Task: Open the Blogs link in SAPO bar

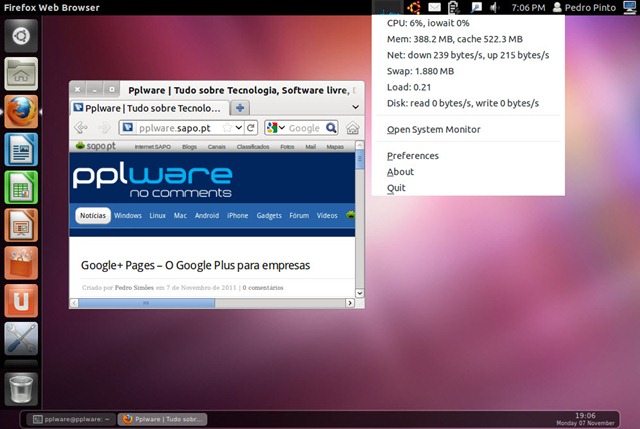Action: (x=189, y=147)
